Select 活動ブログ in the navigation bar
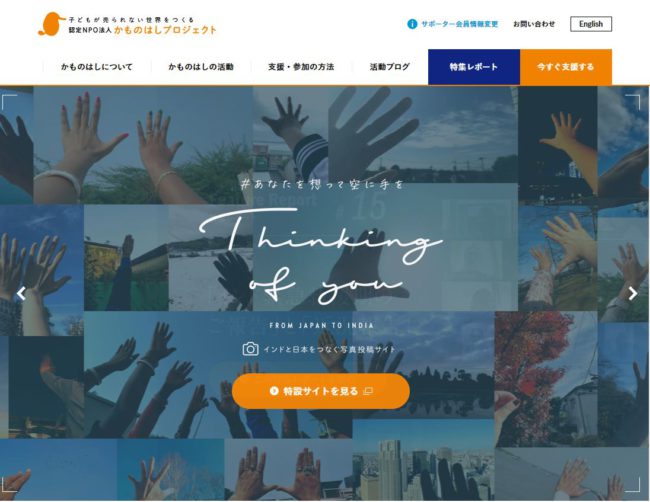 coord(390,67)
